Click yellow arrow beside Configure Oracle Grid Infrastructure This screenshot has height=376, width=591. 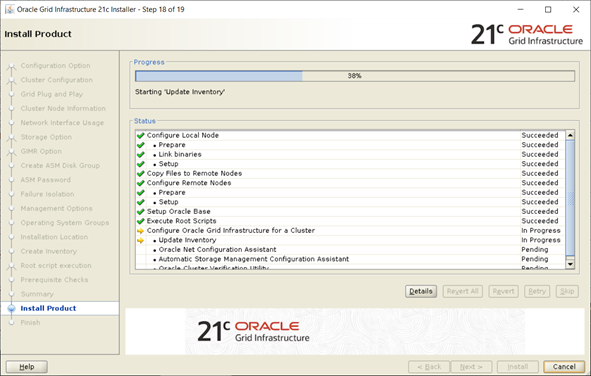[x=141, y=231]
